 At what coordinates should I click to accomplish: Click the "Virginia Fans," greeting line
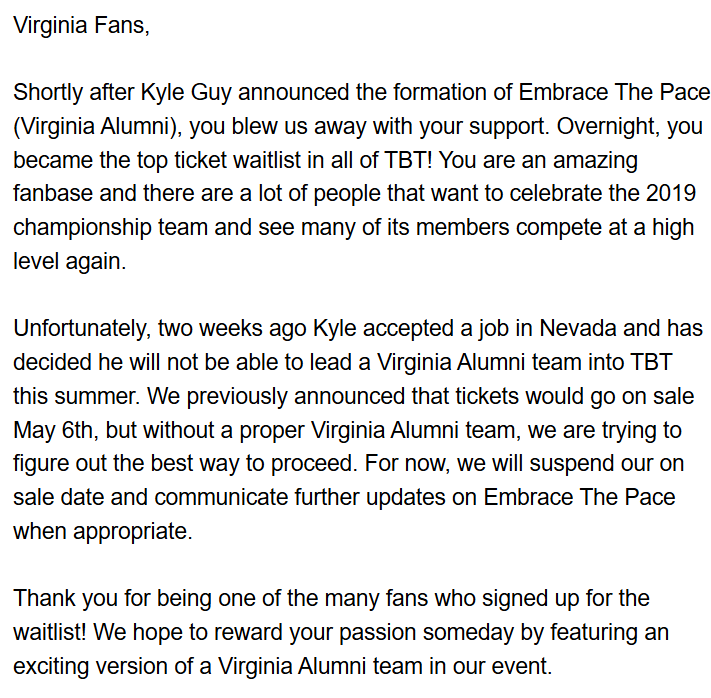[x=81, y=26]
